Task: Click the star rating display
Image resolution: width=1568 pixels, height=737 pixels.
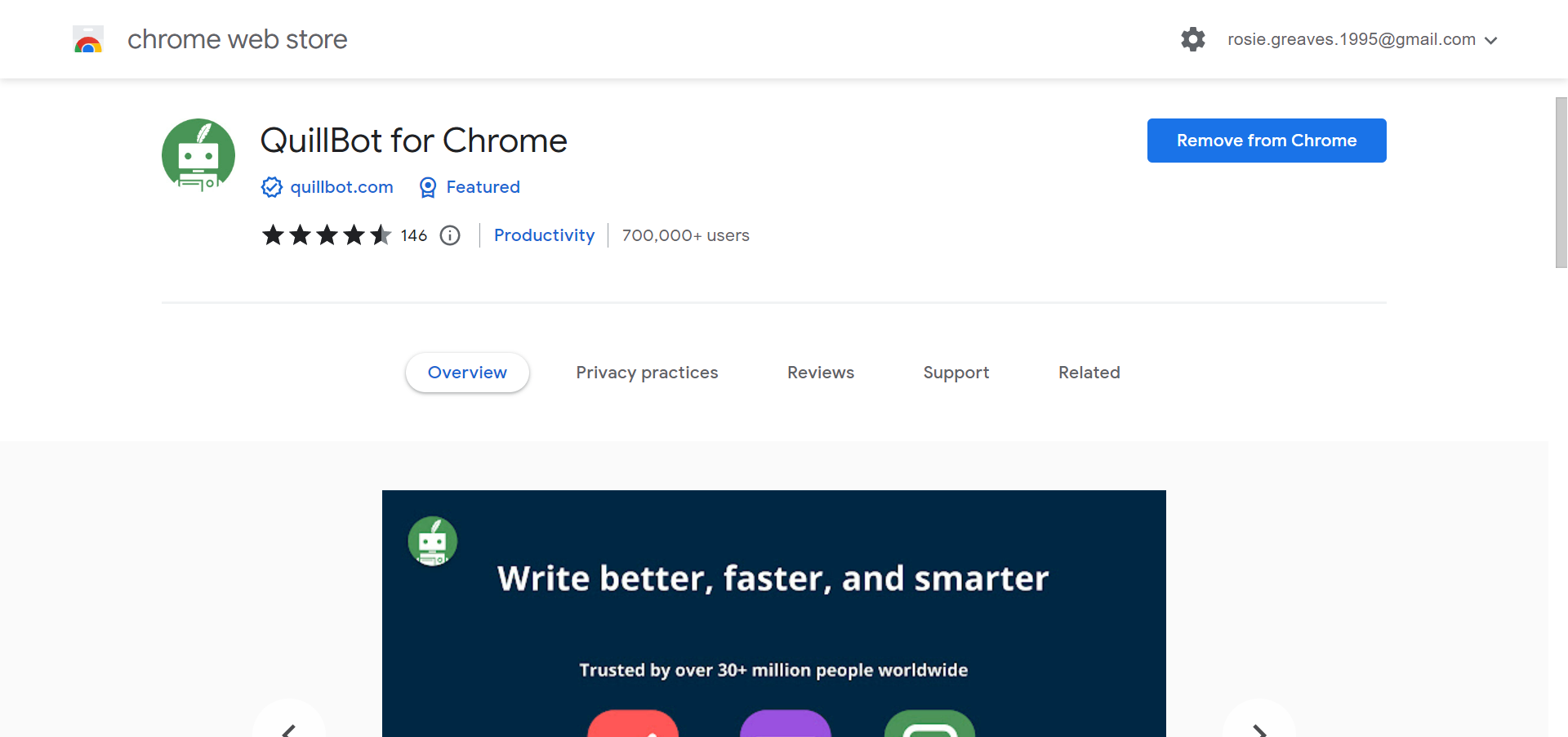Action: [327, 235]
